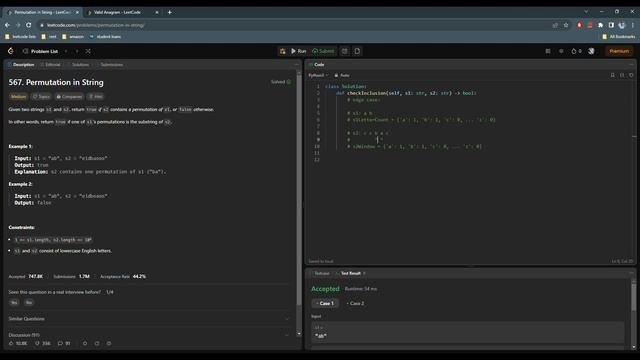This screenshot has height=360, width=640.
Task: Open the notes icon in top toolbar
Action: 357,51
